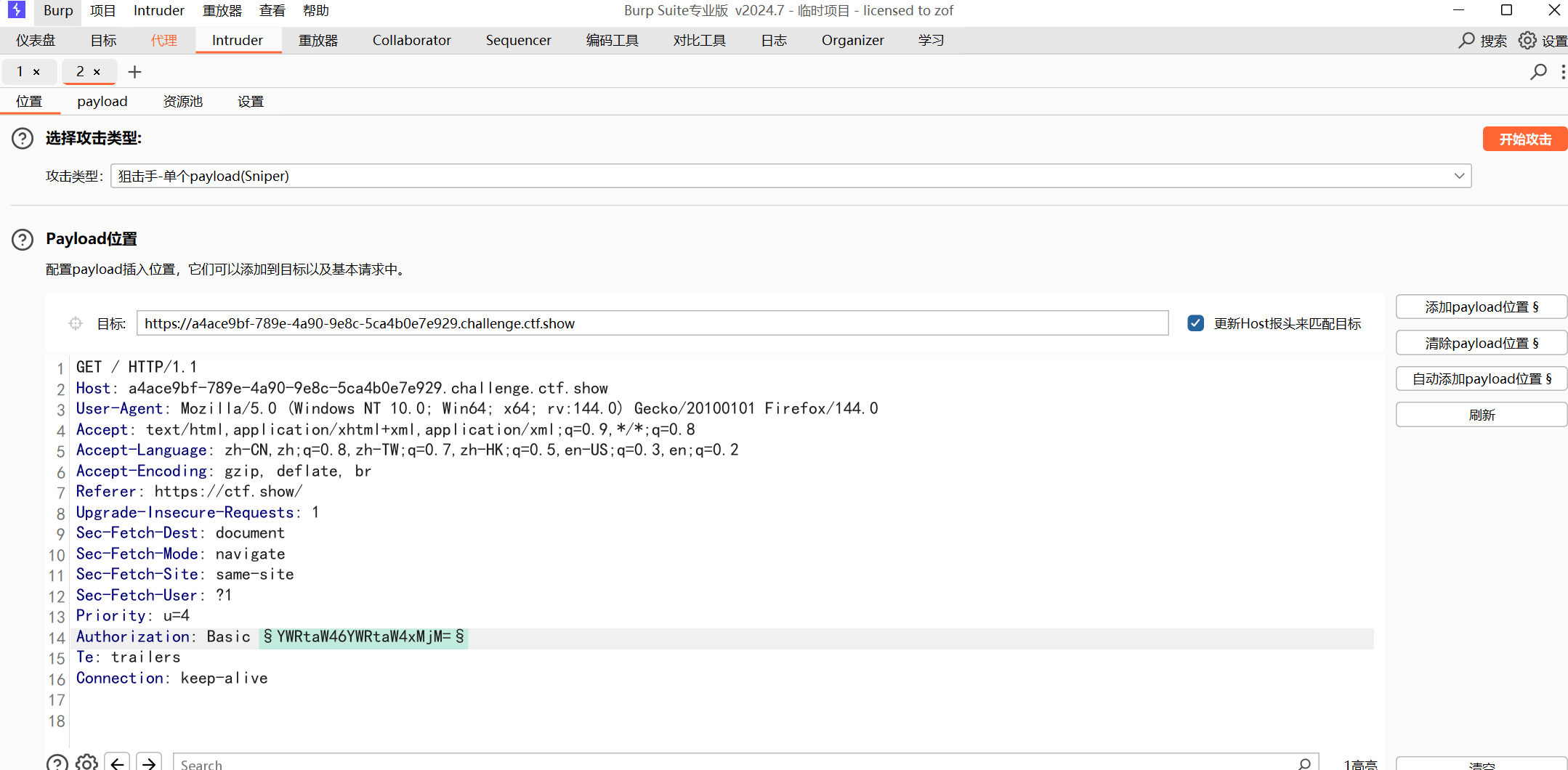Open the 重放器 menu in the menu bar

pos(222,11)
